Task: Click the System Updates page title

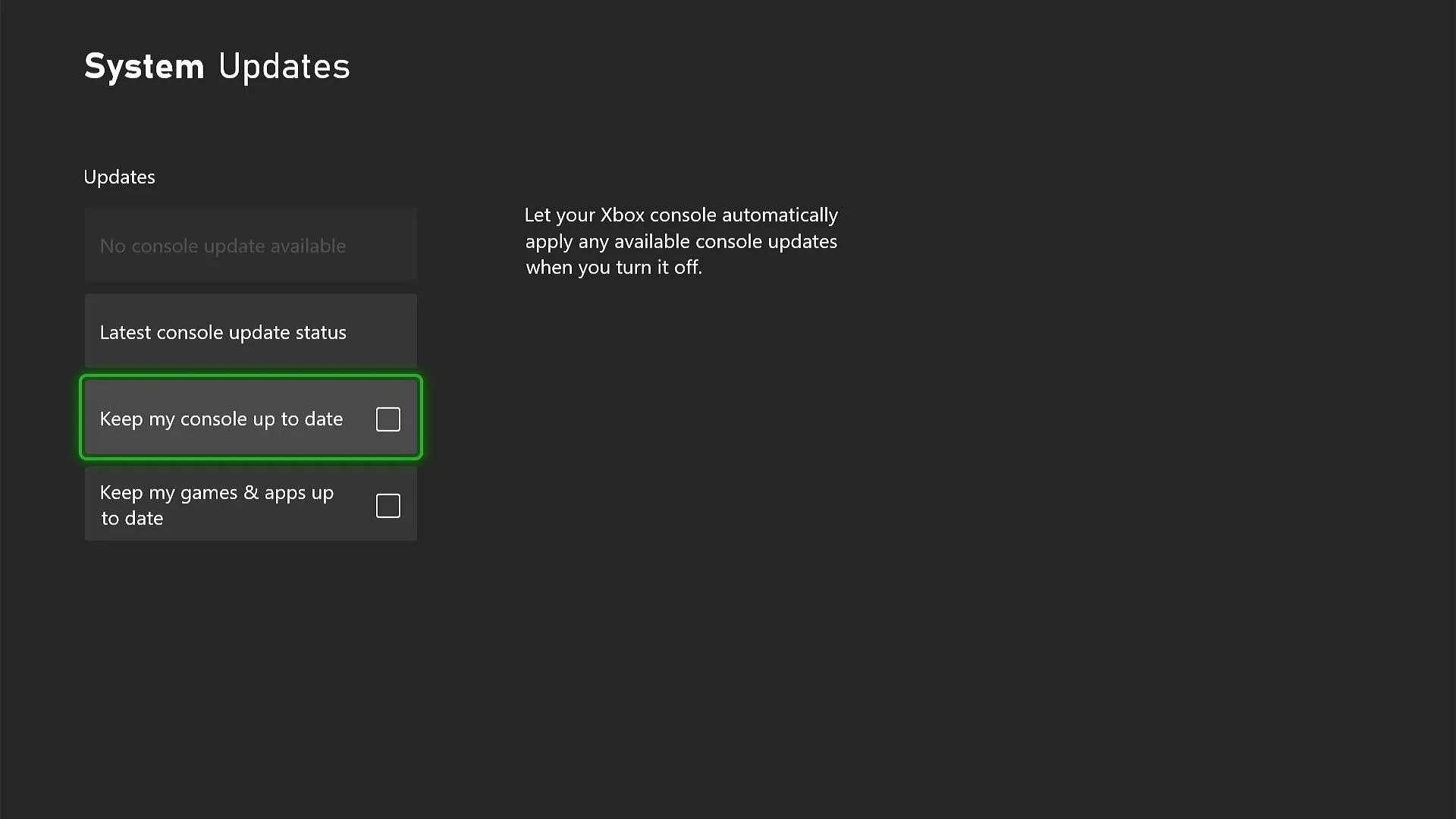Action: pyautogui.click(x=217, y=67)
